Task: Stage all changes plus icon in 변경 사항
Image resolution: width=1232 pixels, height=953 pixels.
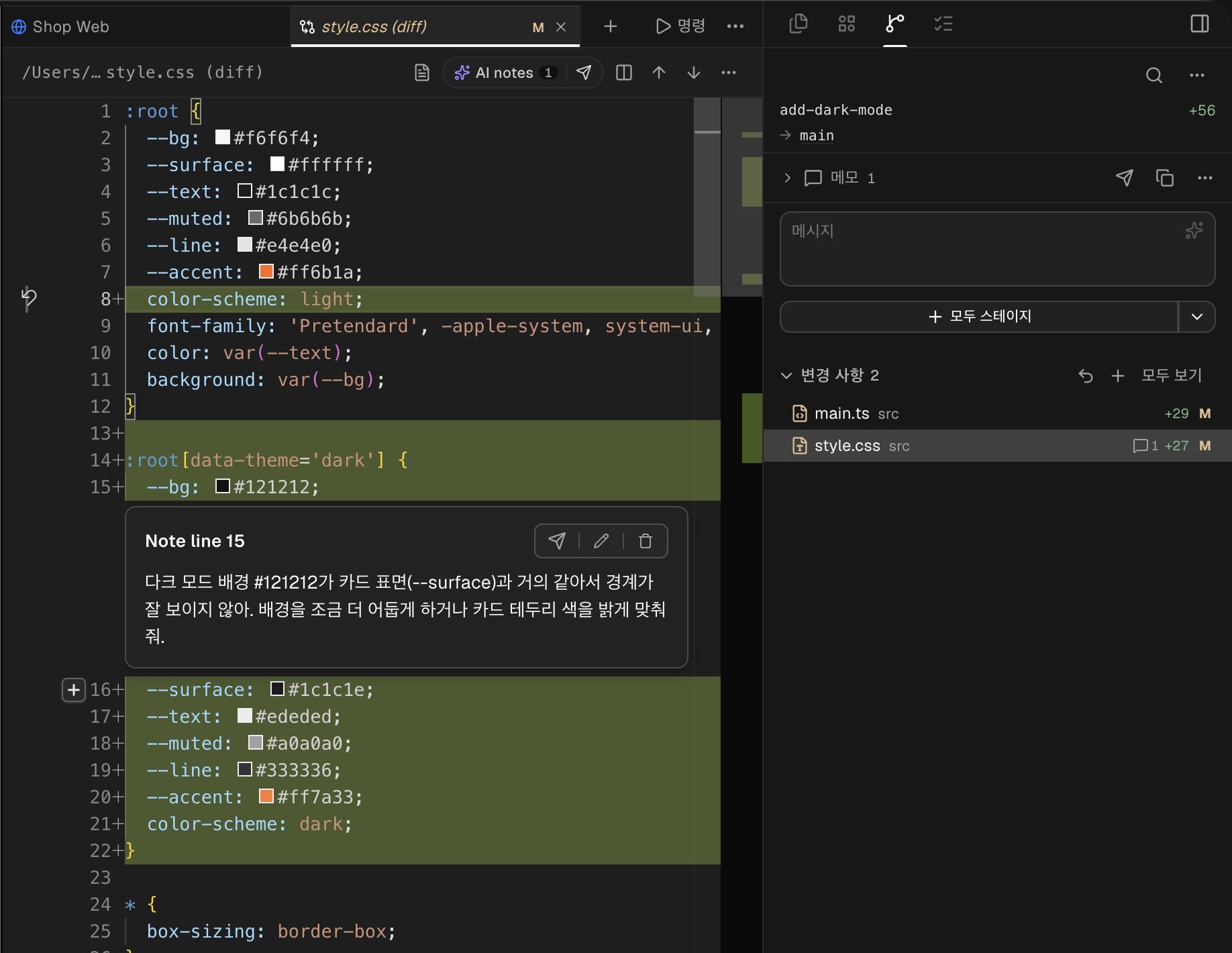Action: (1118, 376)
